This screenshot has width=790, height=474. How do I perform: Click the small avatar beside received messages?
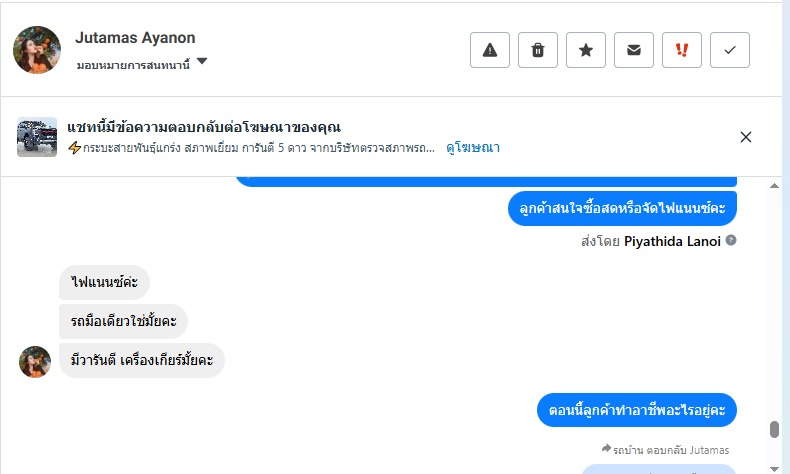35,361
